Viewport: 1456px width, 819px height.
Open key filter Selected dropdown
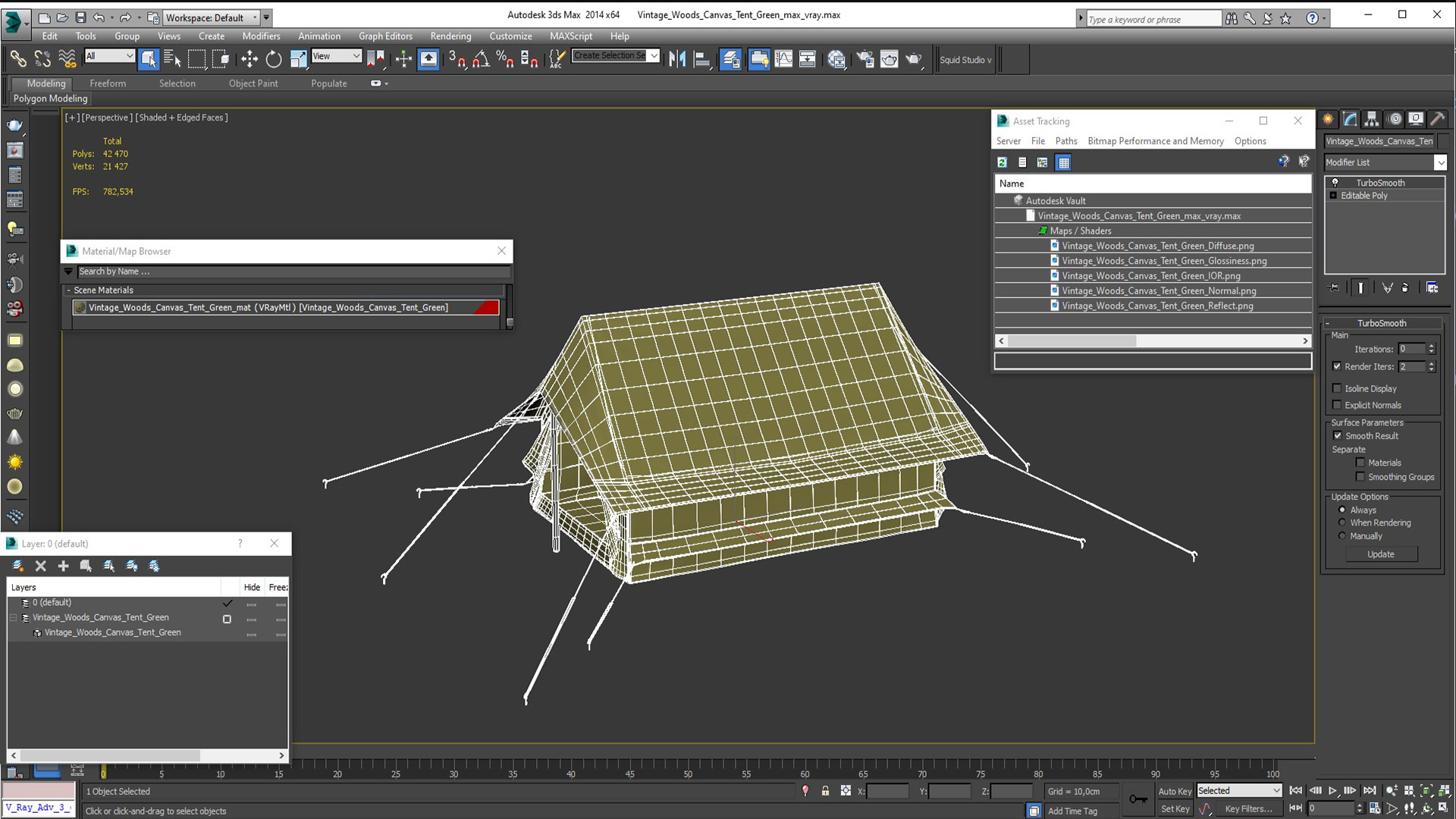(1239, 791)
